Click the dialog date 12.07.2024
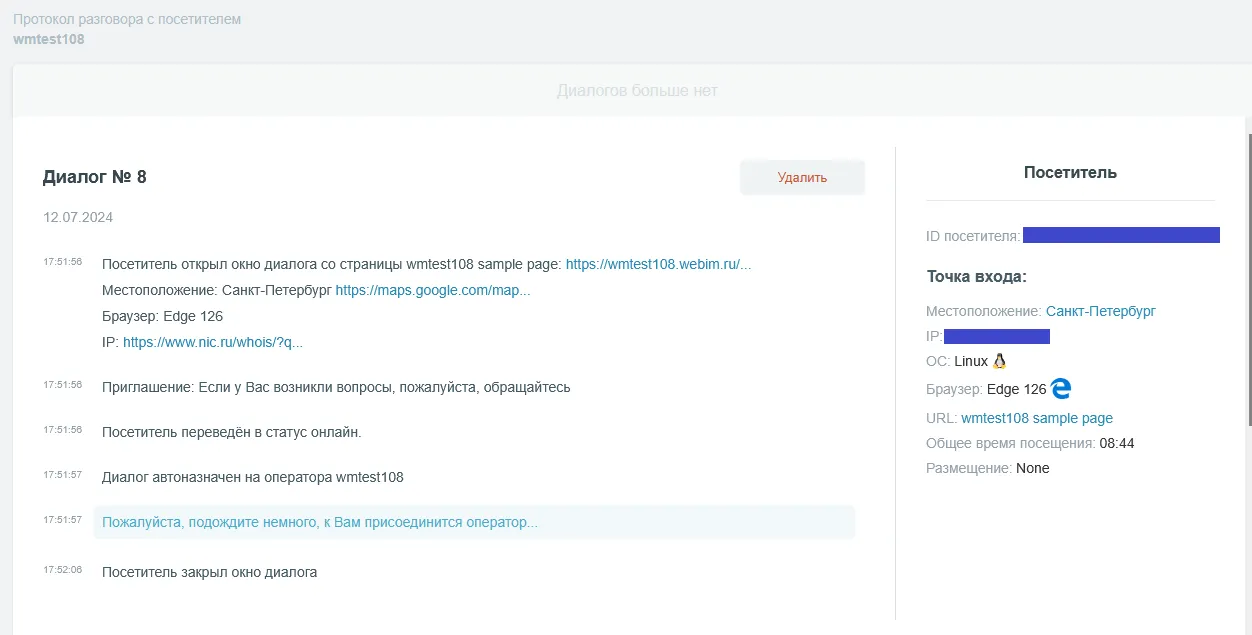This screenshot has height=635, width=1252. pos(77,217)
